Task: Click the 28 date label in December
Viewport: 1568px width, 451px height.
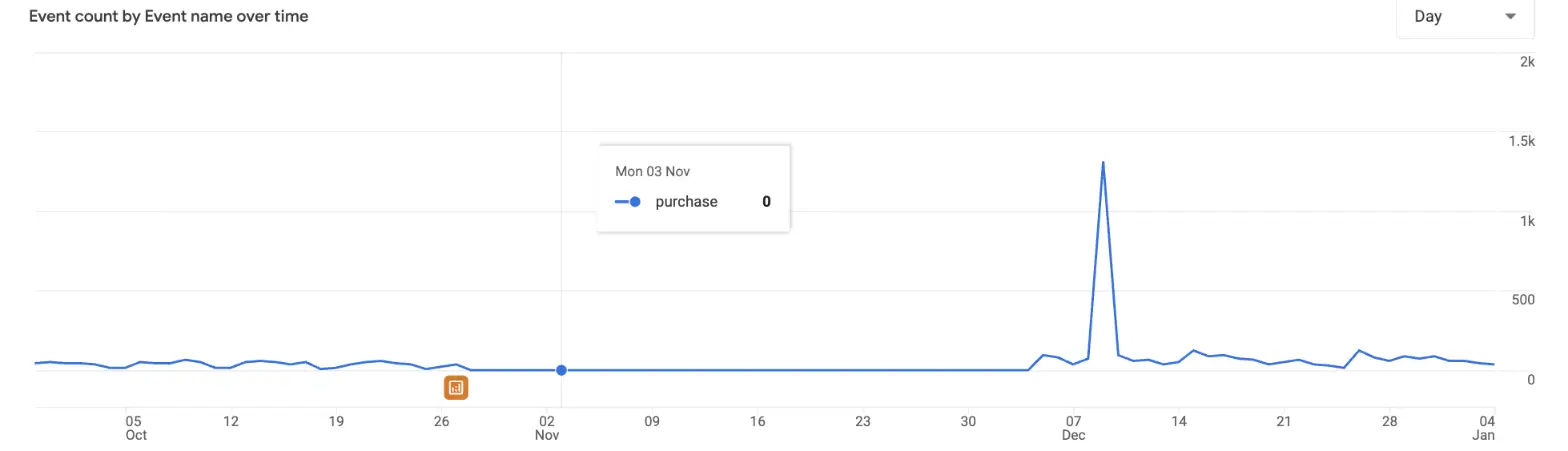Action: click(1389, 421)
